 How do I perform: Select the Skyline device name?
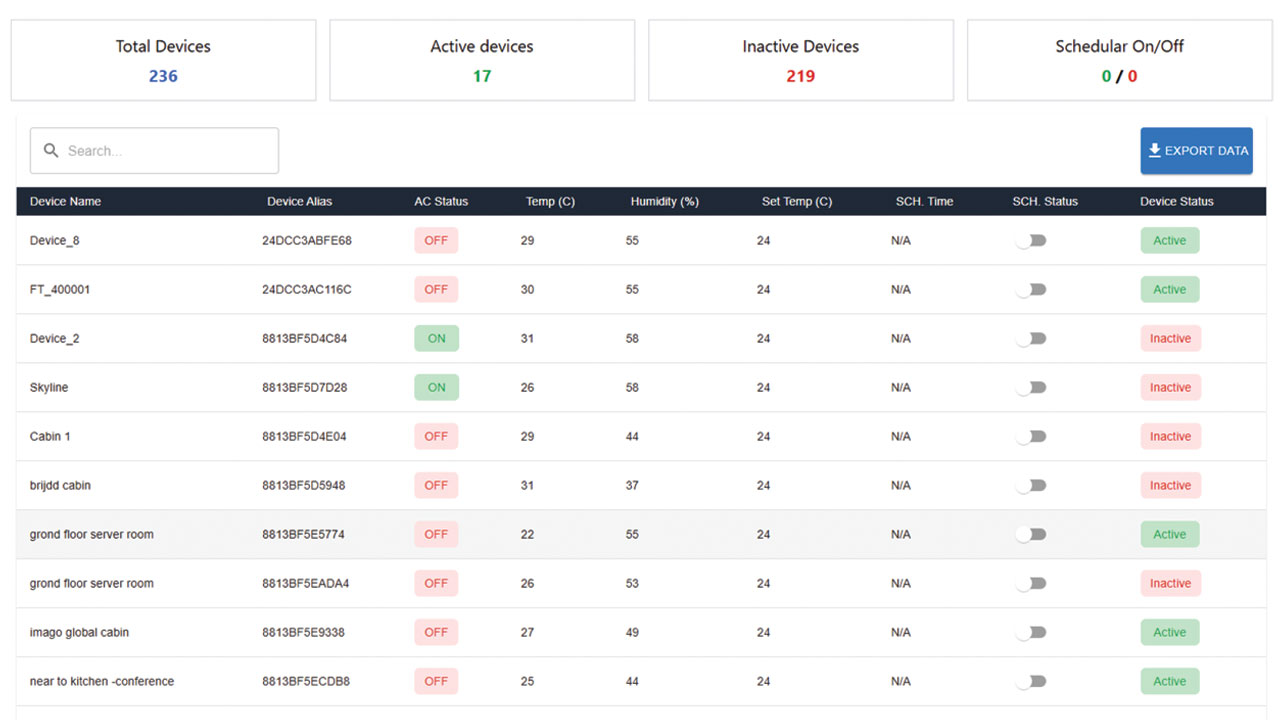pyautogui.click(x=49, y=388)
